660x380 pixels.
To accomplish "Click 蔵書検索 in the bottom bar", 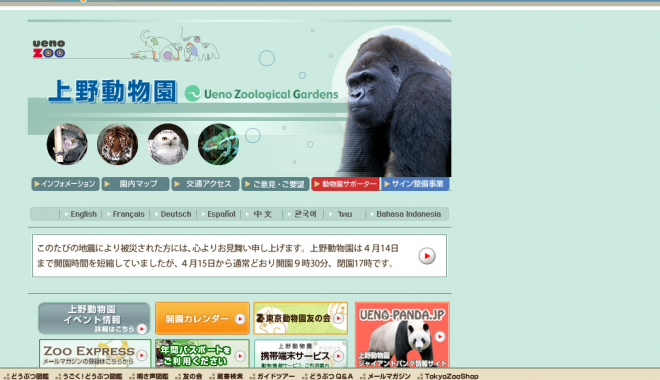I will [x=230, y=376].
